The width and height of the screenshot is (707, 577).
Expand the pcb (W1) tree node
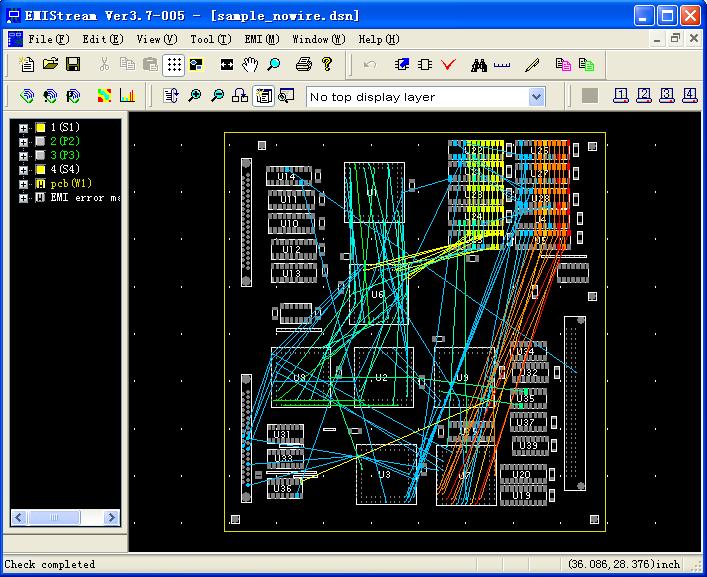point(23,184)
